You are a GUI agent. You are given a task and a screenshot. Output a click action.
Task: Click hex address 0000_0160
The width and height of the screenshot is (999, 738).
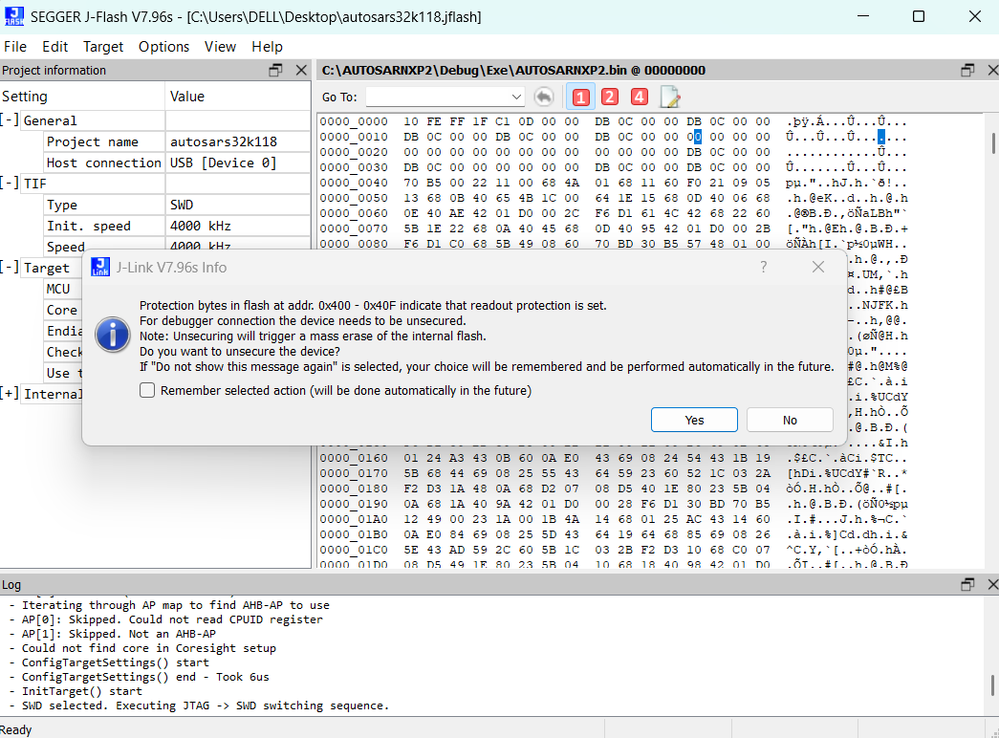click(354, 458)
